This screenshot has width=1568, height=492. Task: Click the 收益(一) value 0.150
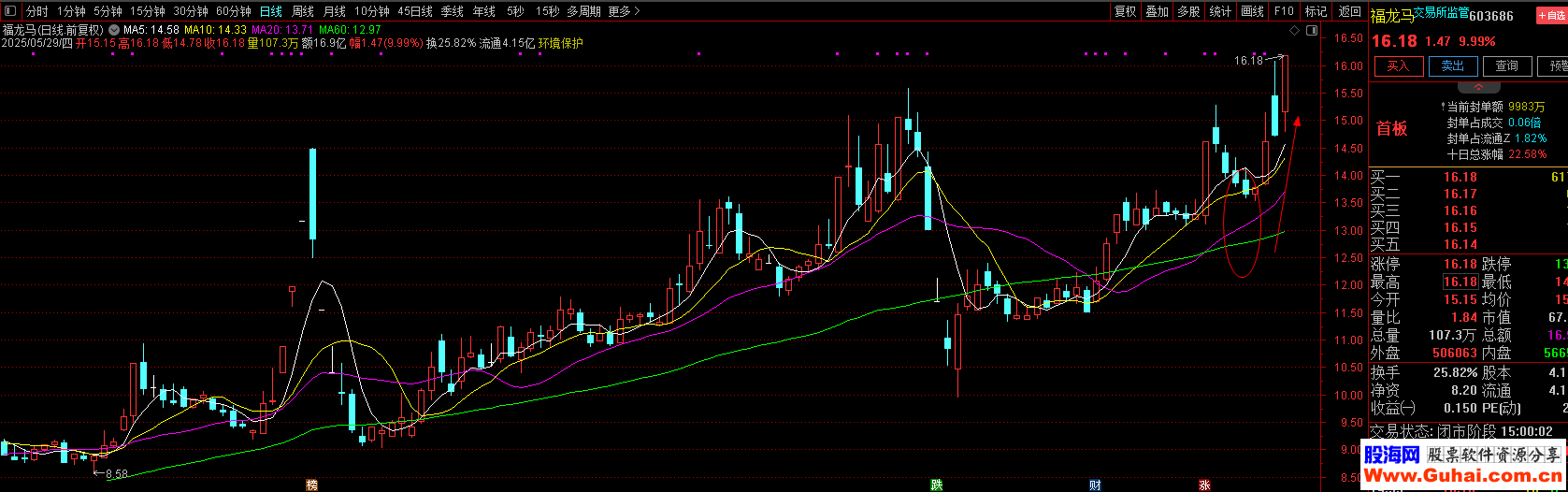[1460, 408]
